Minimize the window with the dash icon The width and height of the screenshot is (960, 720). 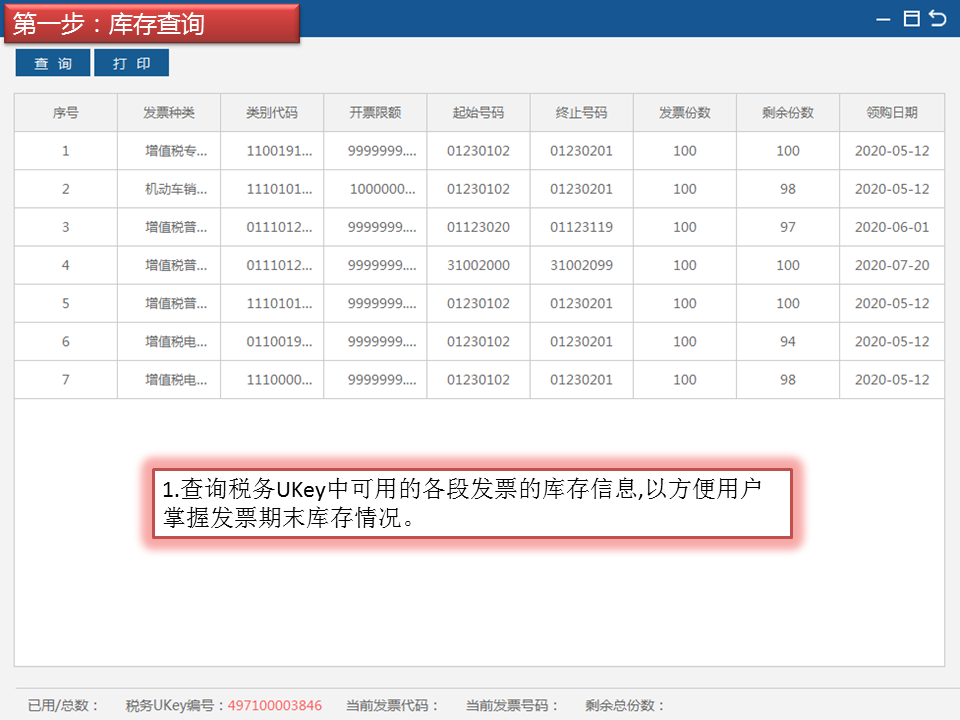[x=883, y=20]
